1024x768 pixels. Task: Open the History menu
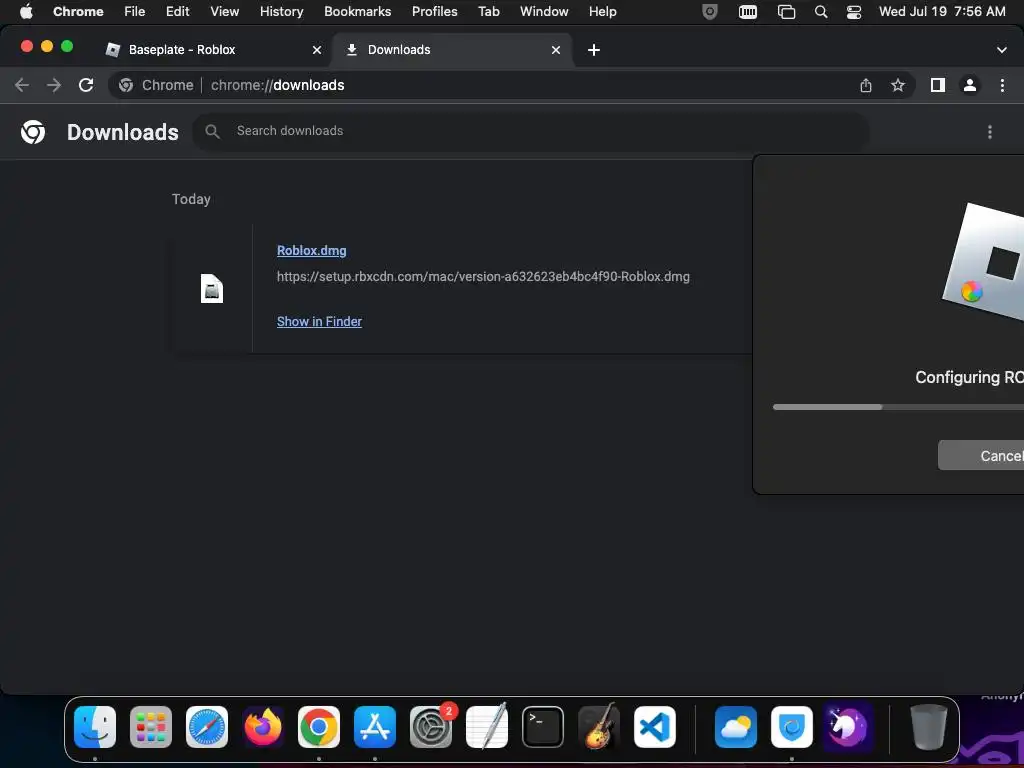tap(281, 12)
